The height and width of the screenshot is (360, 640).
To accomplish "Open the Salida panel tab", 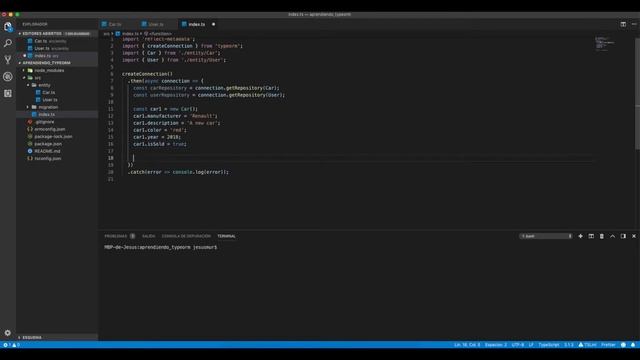I will pos(149,236).
